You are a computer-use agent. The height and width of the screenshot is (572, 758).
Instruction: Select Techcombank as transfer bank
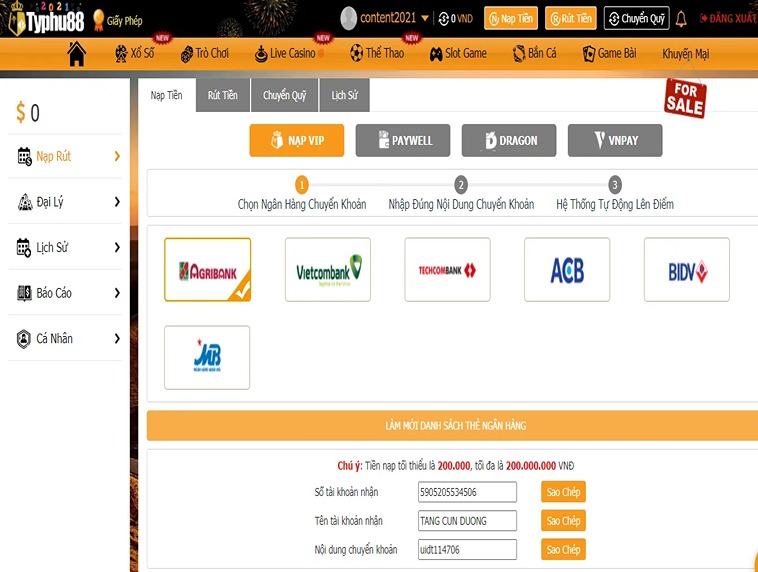pos(447,270)
